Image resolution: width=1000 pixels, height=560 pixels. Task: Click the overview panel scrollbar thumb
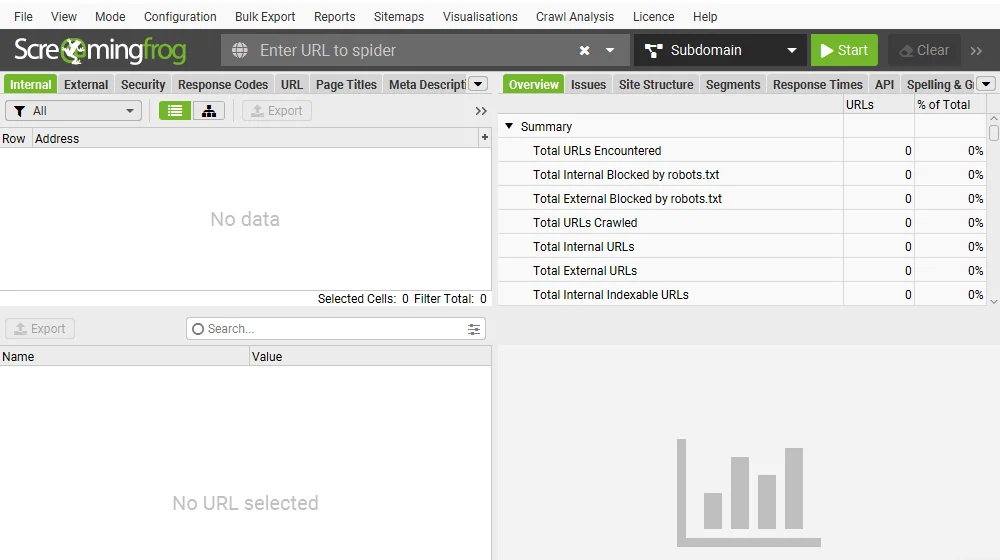(994, 133)
